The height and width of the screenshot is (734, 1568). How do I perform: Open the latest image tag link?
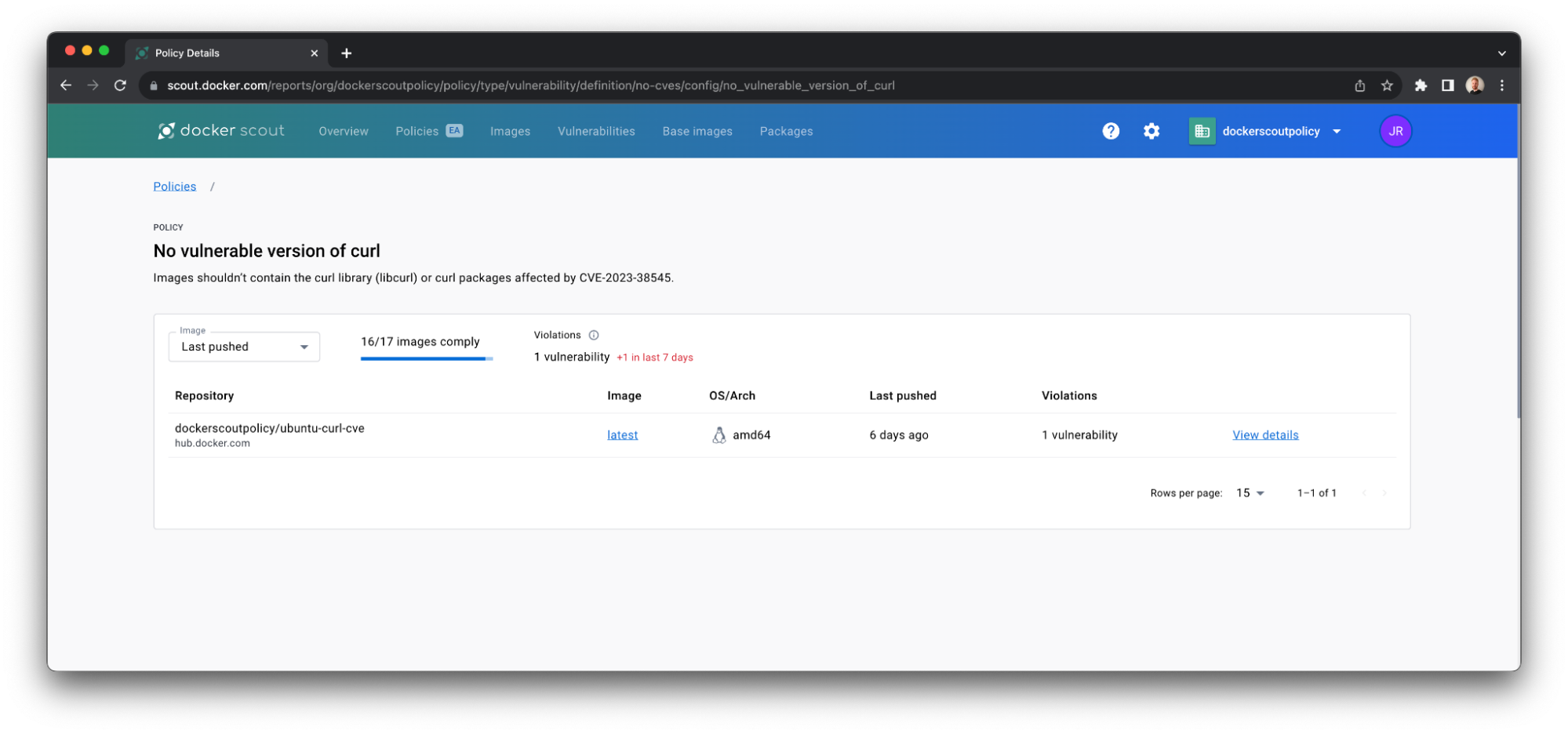[x=622, y=435]
